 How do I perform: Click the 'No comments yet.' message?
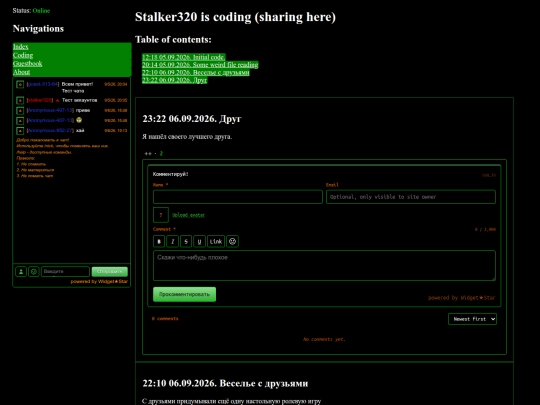(324, 339)
